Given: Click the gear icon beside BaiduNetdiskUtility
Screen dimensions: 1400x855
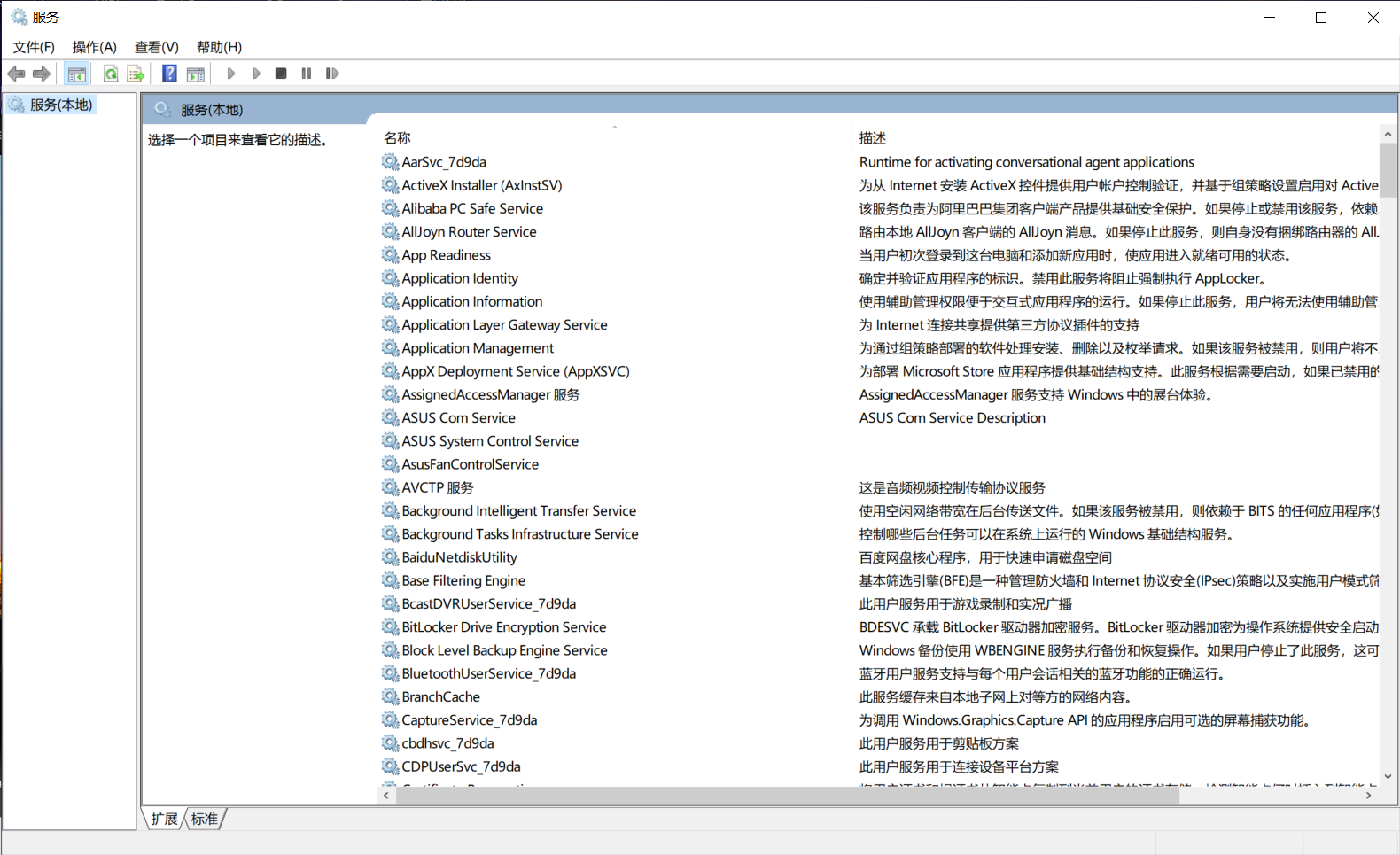Looking at the screenshot, I should tap(390, 557).
